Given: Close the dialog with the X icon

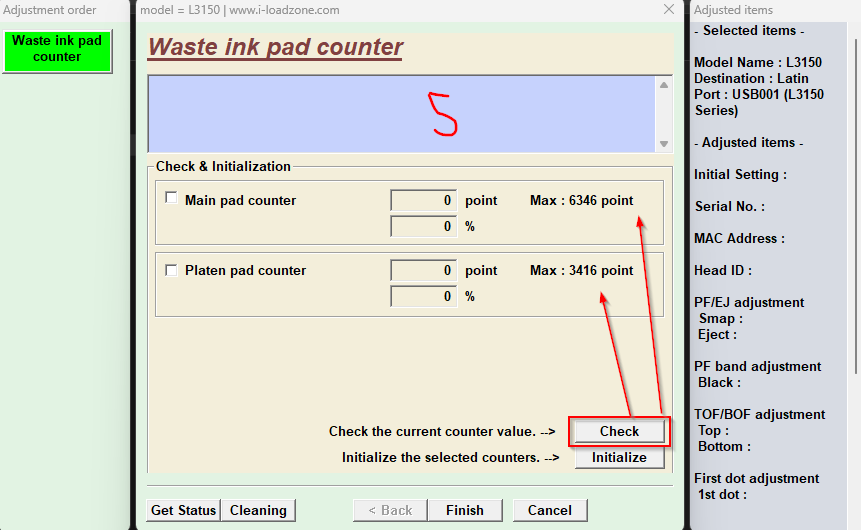Looking at the screenshot, I should (669, 10).
